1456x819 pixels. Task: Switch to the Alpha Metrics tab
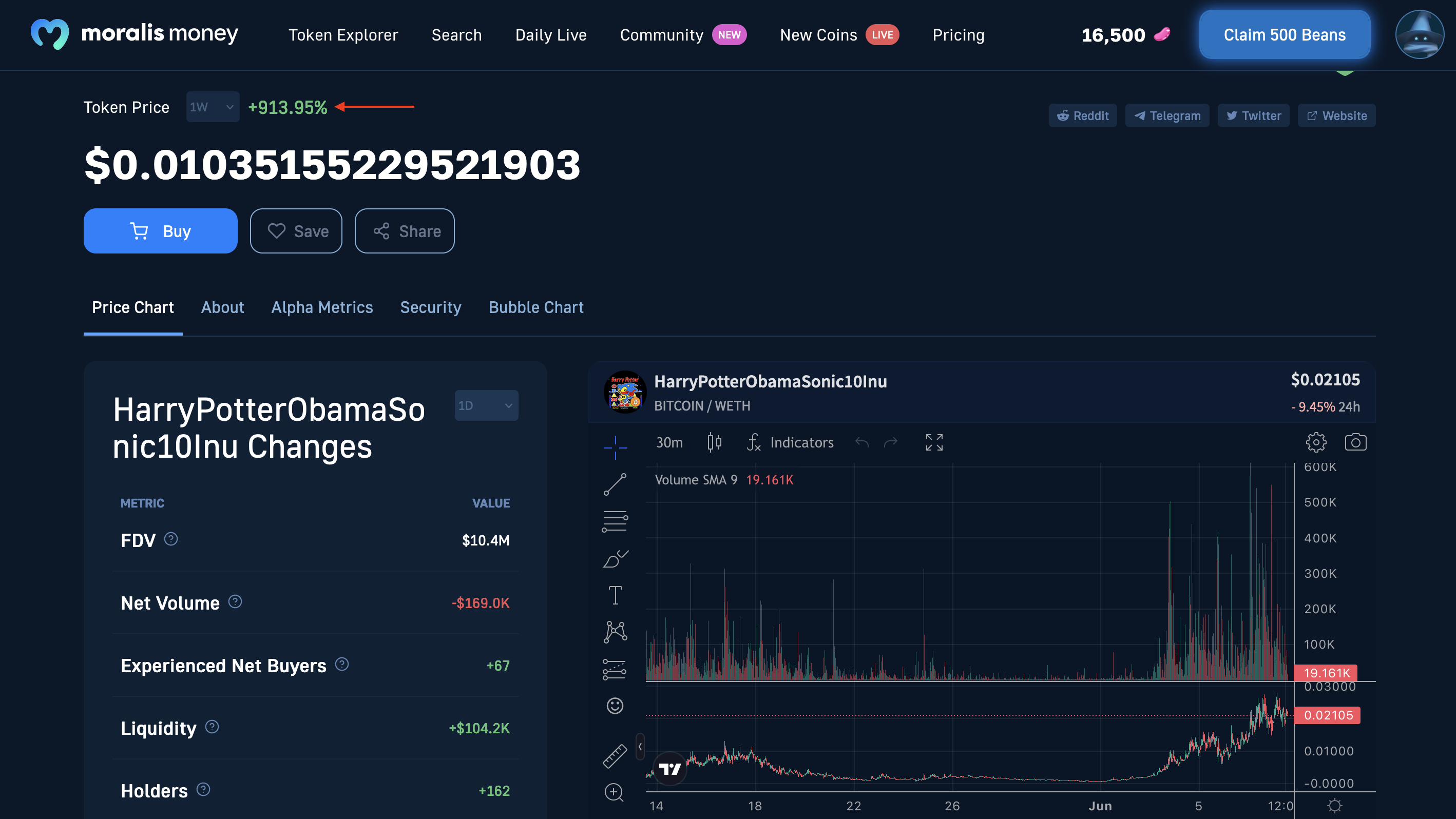click(322, 307)
